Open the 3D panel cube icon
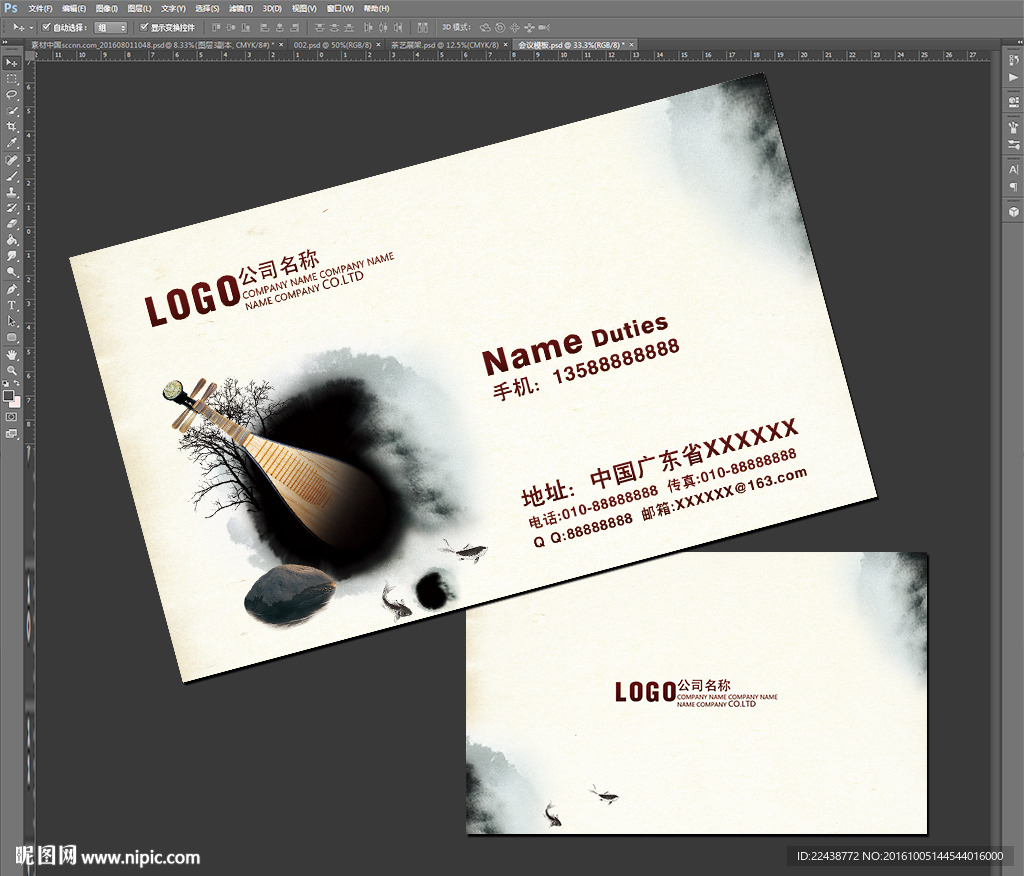Screen dimensions: 1024x876 coord(1014,212)
